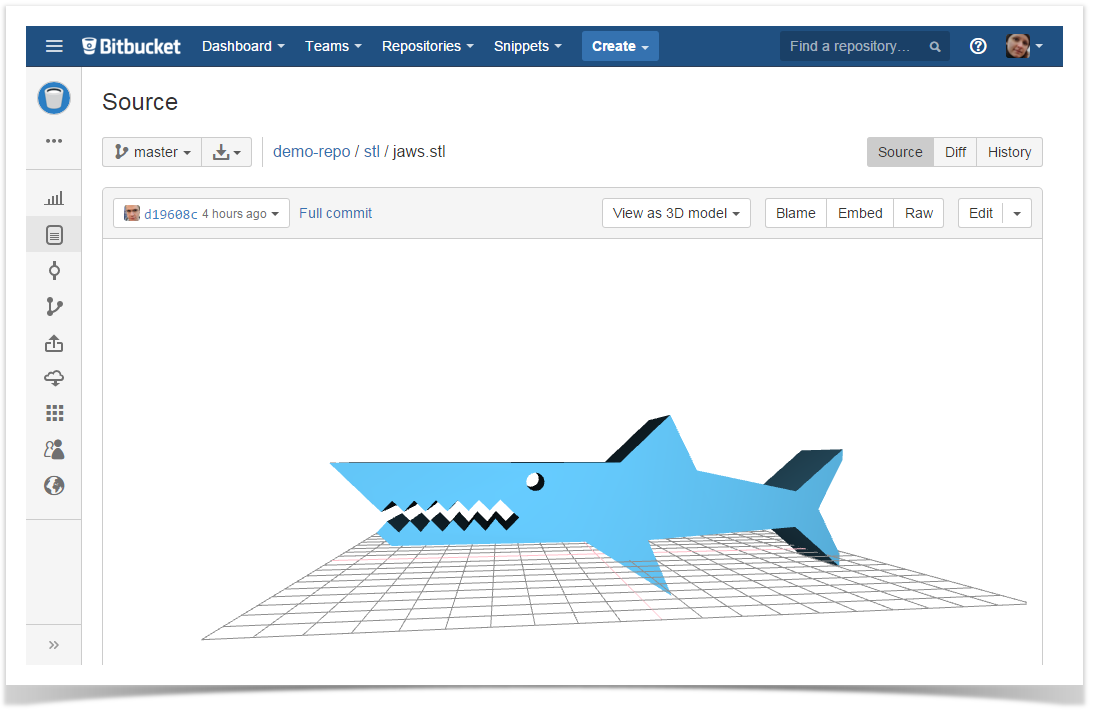Expand the master branch dropdown
The height and width of the screenshot is (714, 1097).
(x=152, y=152)
